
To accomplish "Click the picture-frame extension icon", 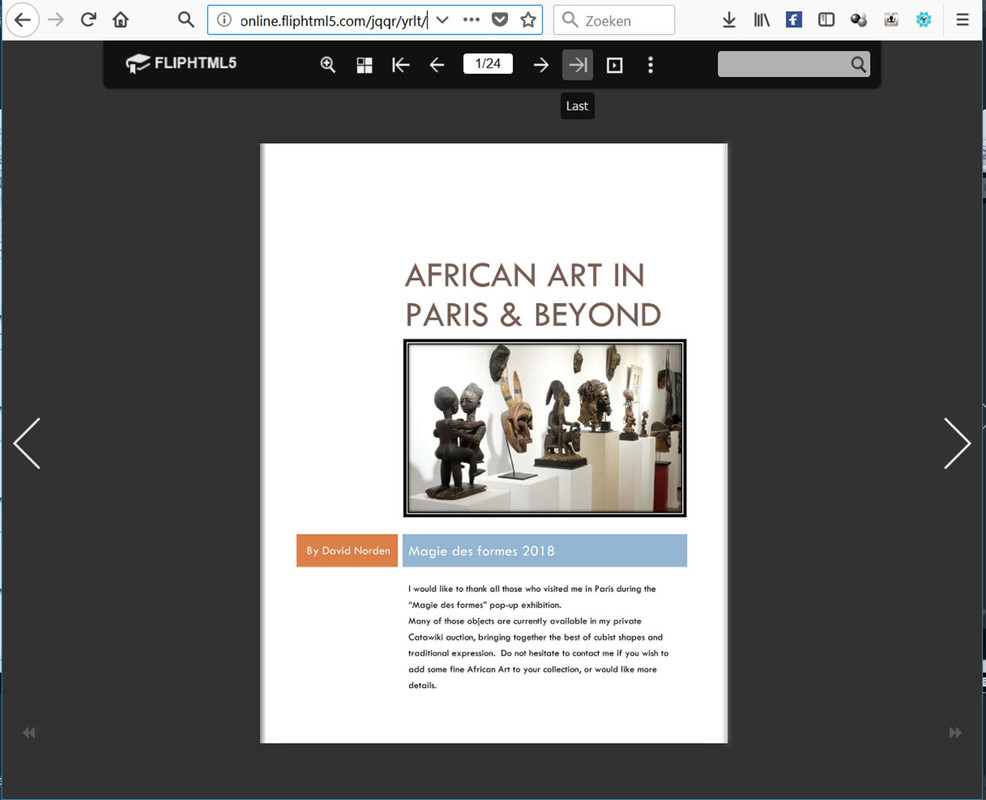I will (891, 20).
